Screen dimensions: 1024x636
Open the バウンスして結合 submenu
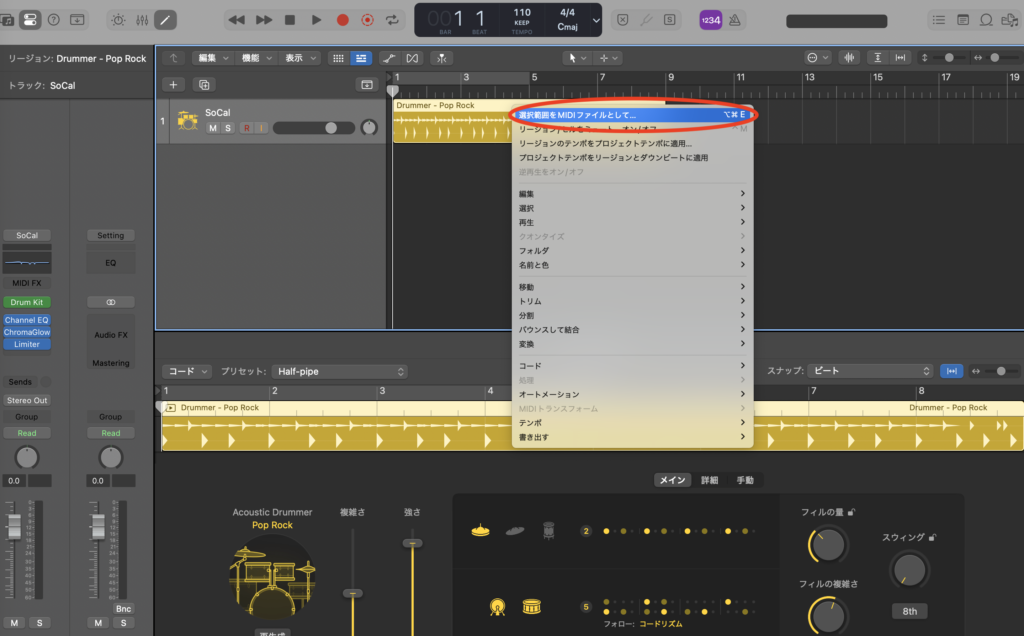tap(632, 329)
